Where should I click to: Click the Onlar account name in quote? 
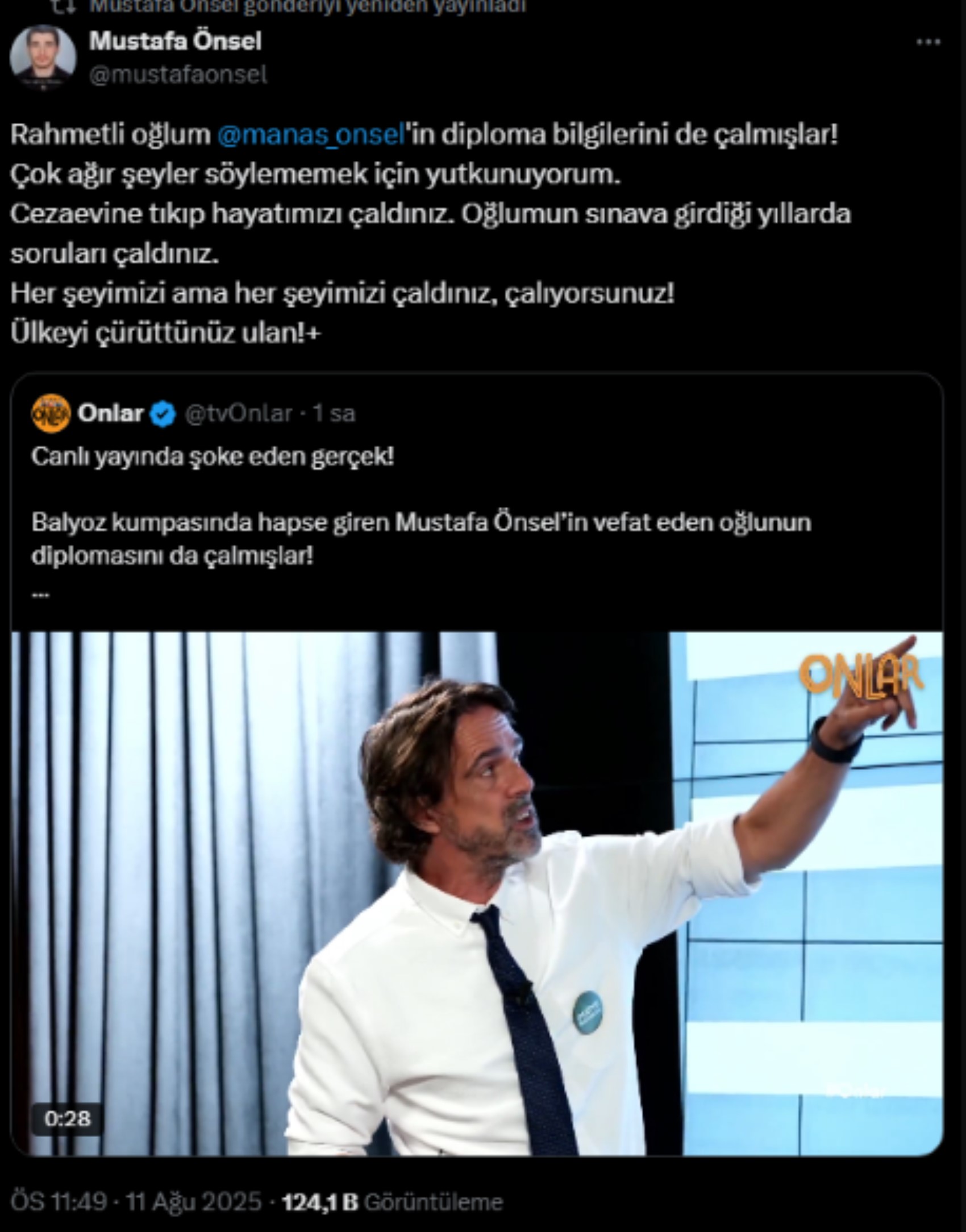[111, 413]
